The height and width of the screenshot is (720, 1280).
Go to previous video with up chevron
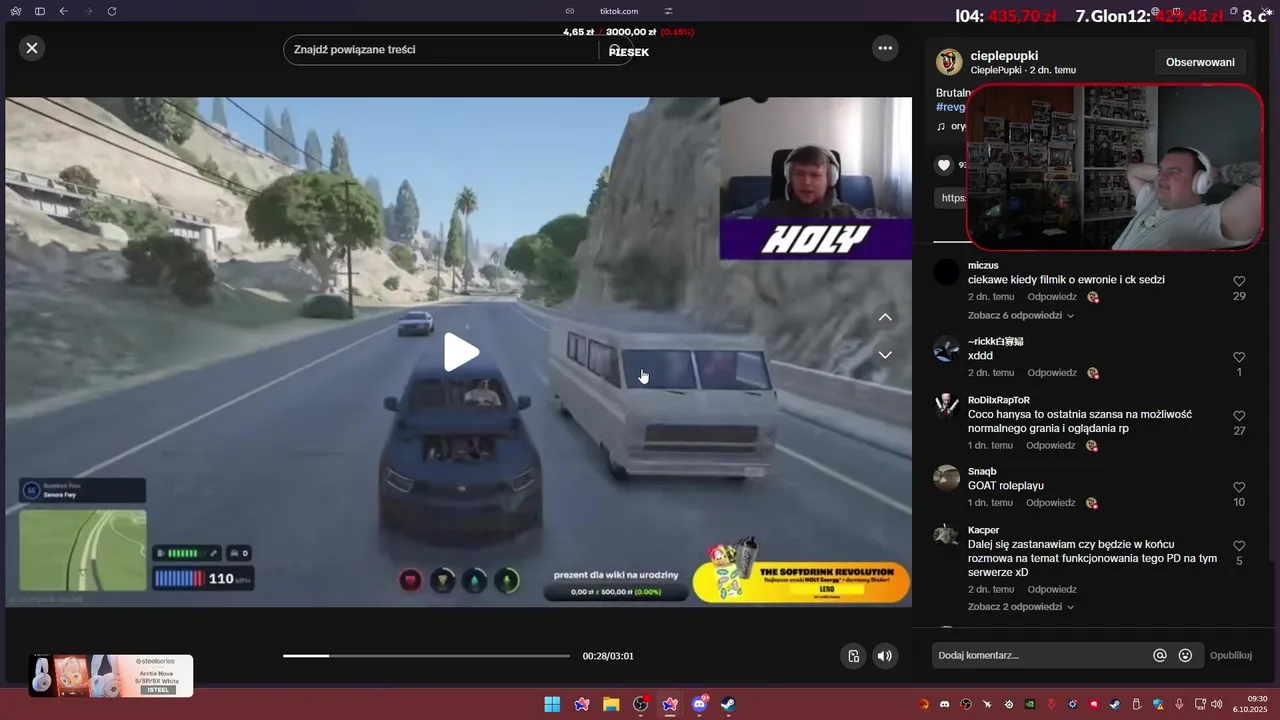pyautogui.click(x=885, y=317)
